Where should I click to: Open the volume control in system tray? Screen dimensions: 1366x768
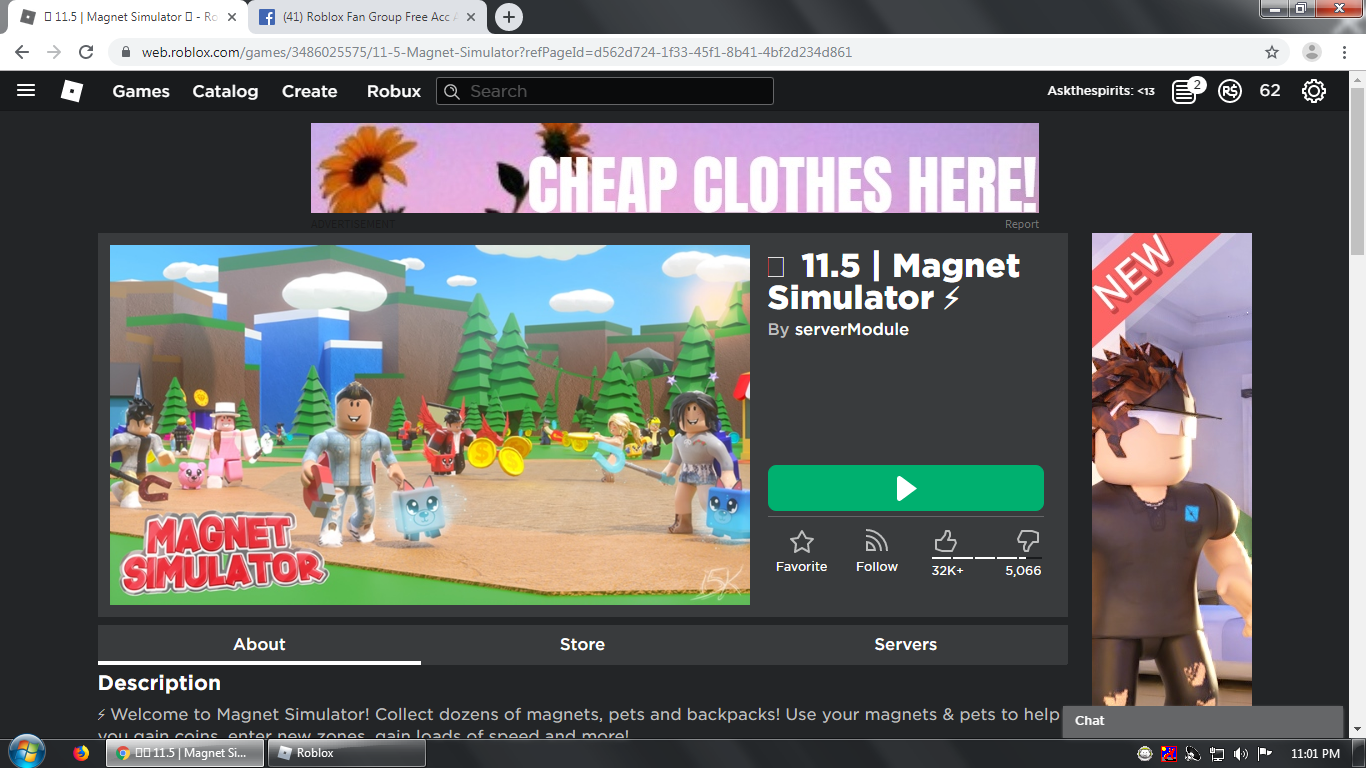[x=1241, y=753]
